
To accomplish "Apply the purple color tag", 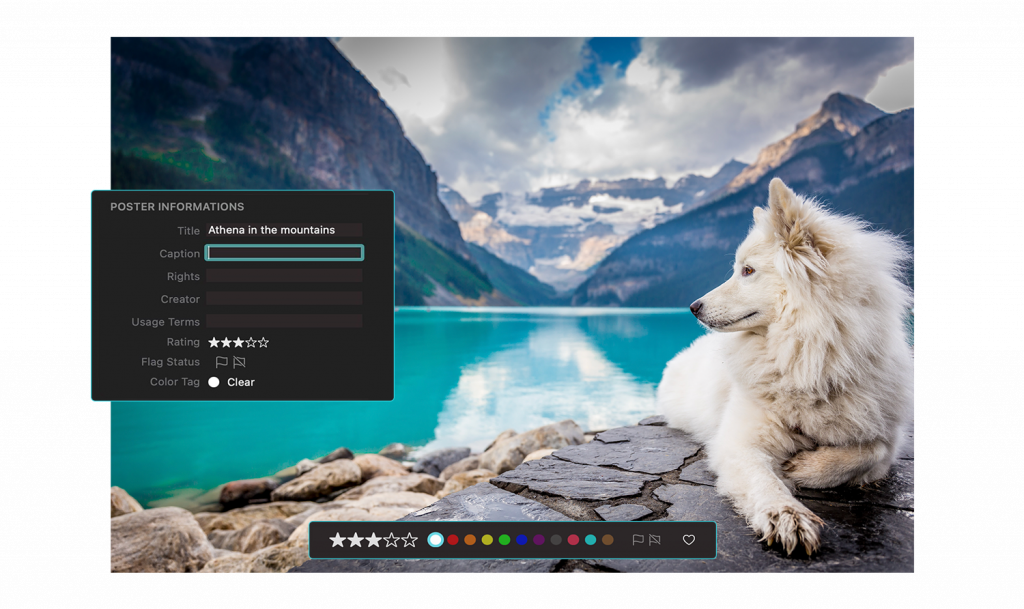I will (539, 540).
